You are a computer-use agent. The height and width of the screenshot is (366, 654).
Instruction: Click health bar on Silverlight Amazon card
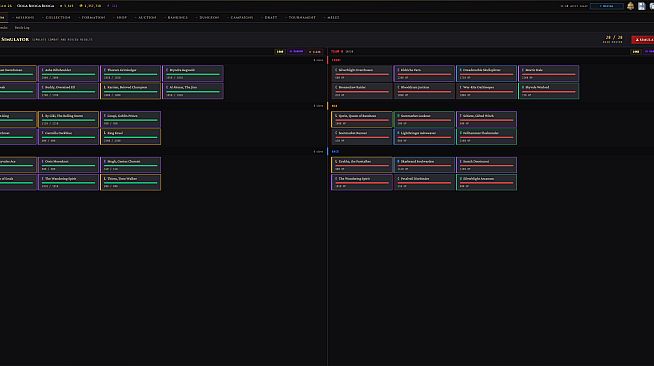486,183
